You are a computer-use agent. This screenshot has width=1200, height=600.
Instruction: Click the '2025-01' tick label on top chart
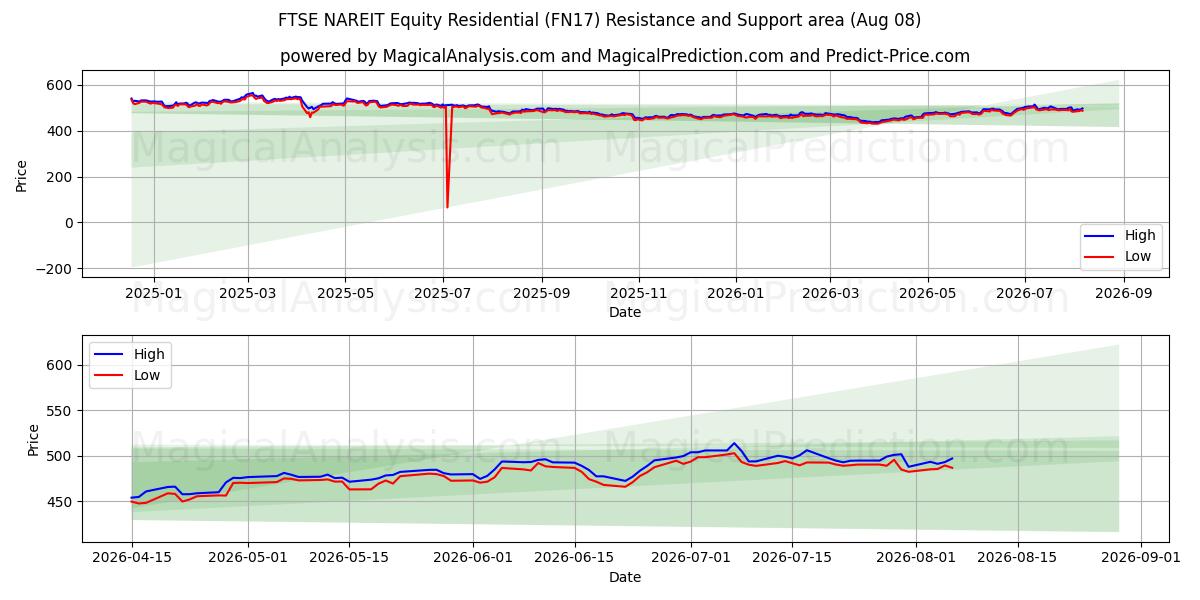click(153, 294)
